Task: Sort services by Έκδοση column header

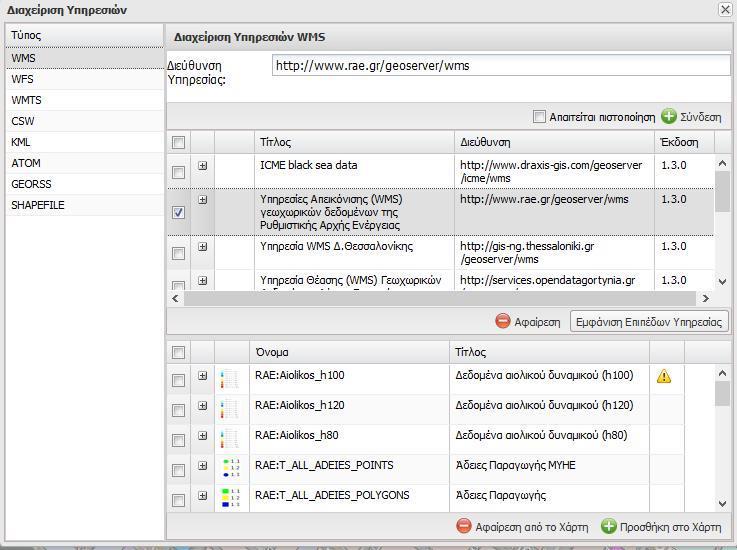Action: pyautogui.click(x=684, y=142)
